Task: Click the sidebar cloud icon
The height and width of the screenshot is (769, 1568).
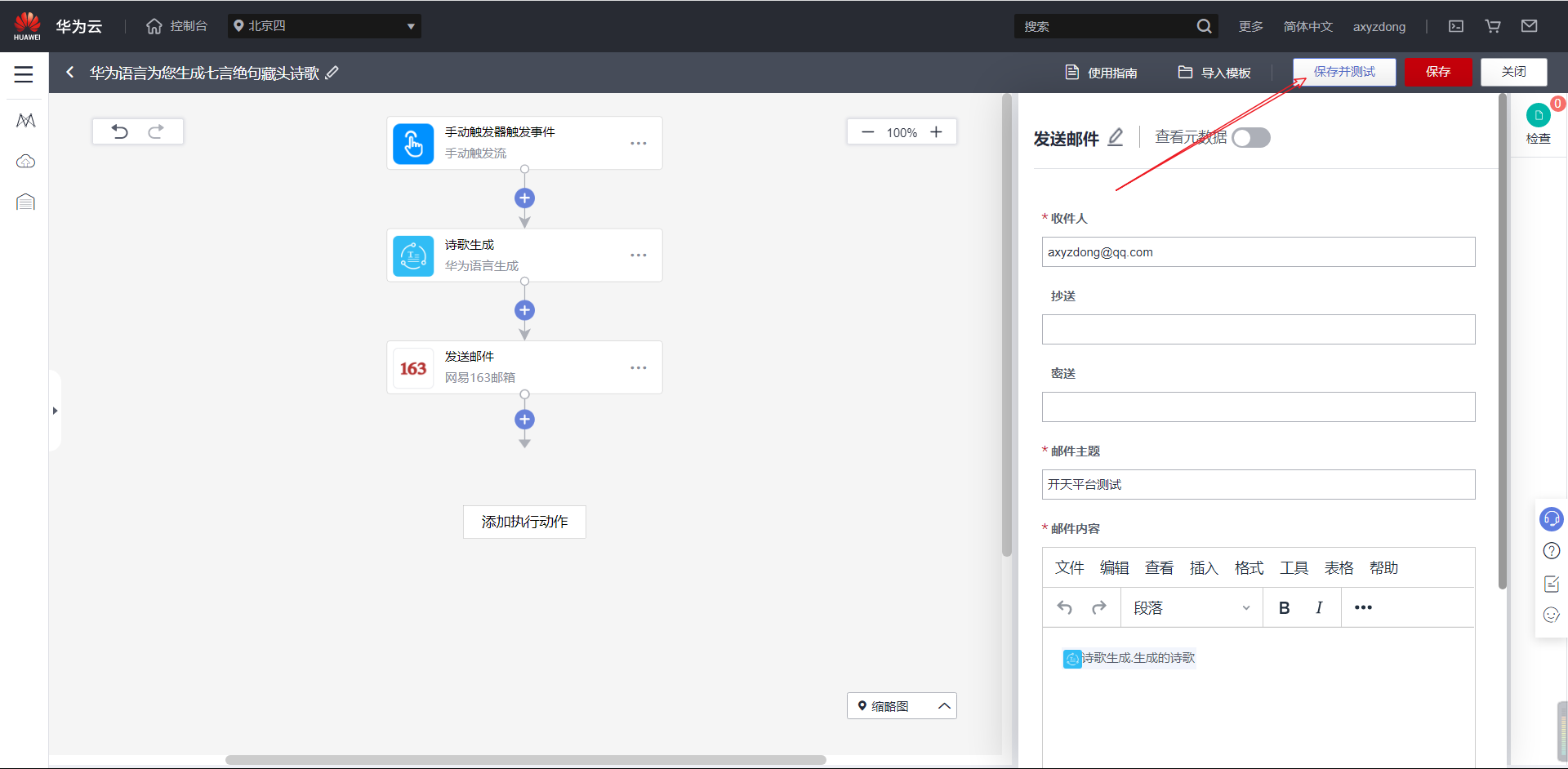Action: click(25, 161)
